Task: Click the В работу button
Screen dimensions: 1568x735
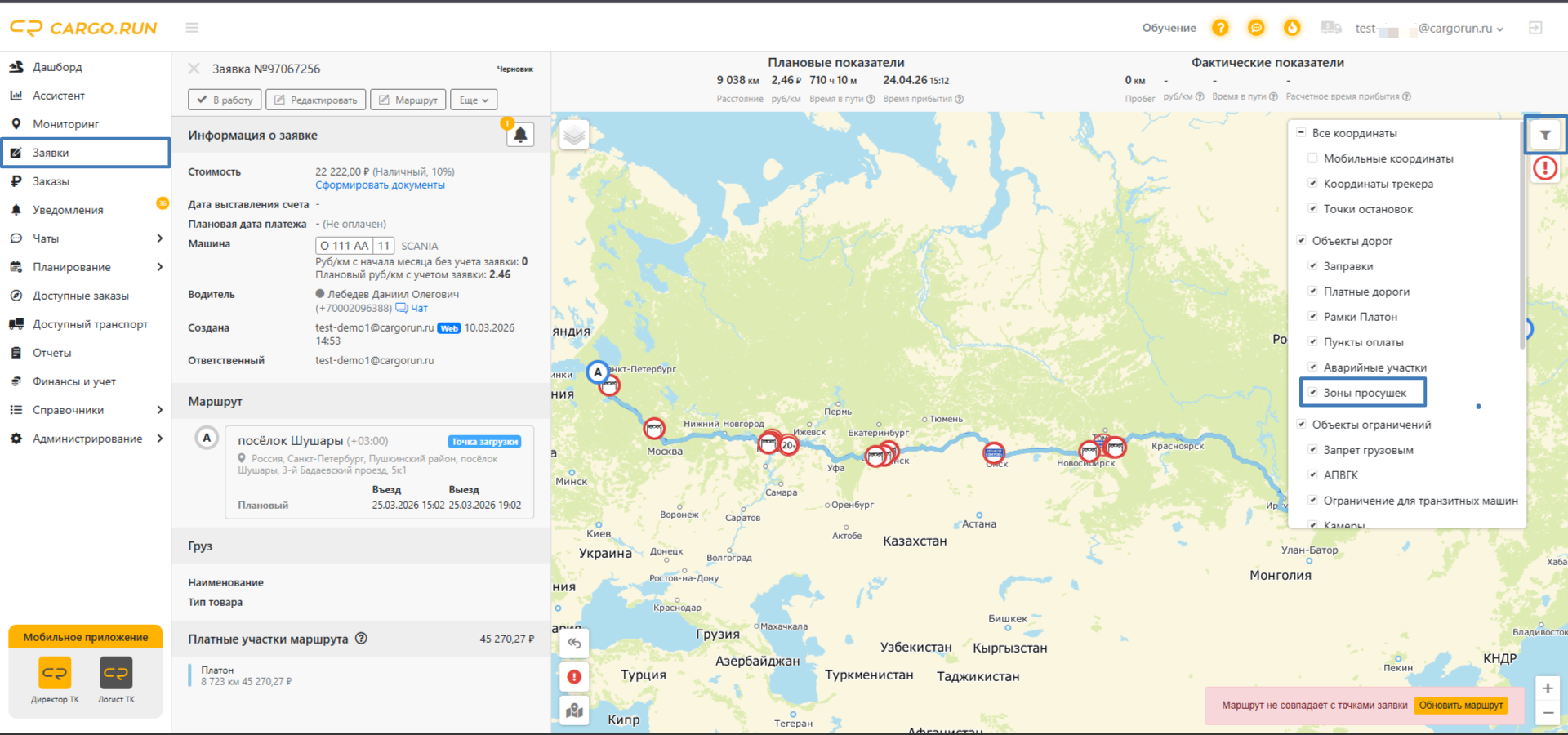Action: 225,100
